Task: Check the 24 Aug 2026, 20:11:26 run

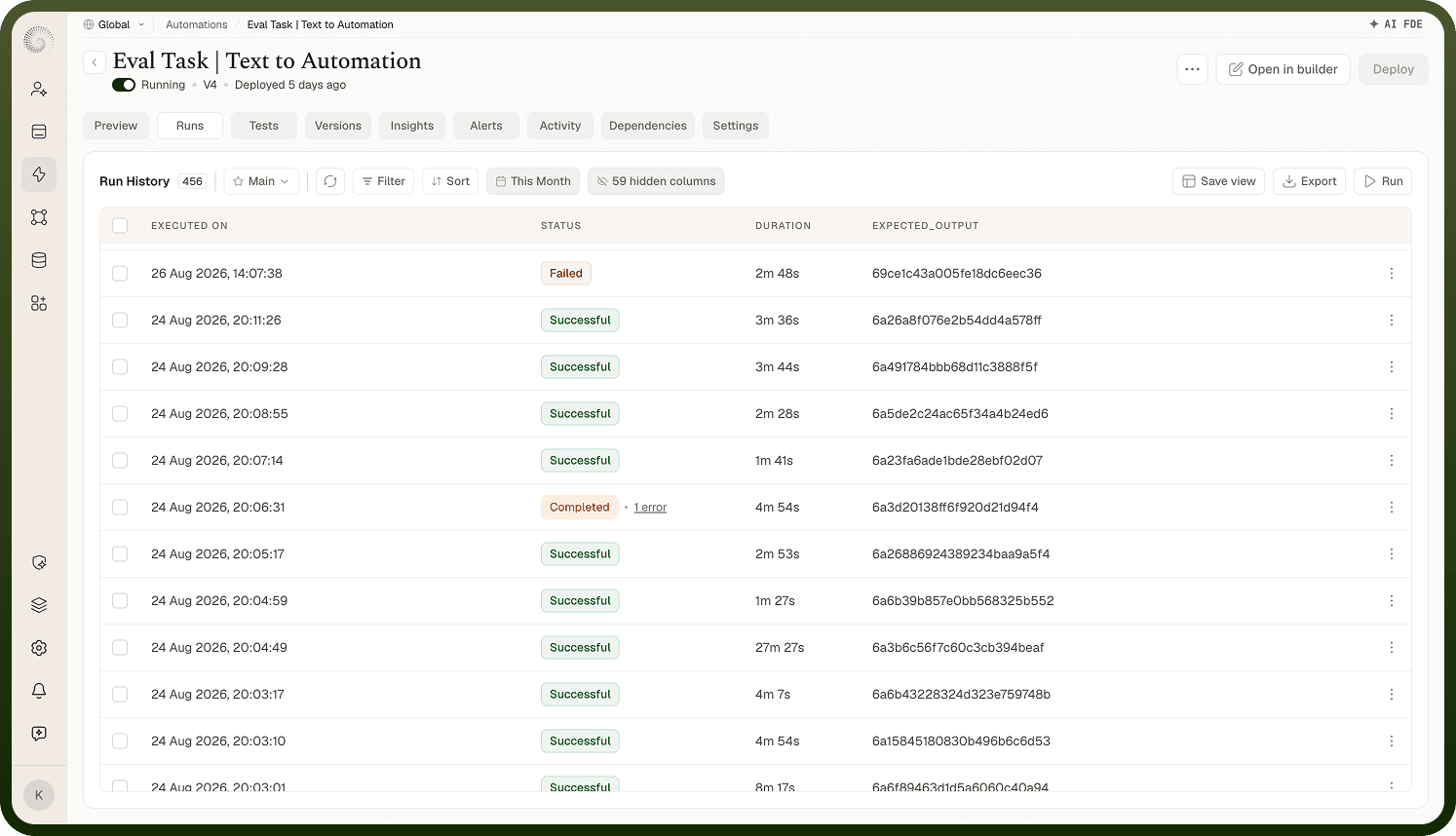Action: (120, 321)
